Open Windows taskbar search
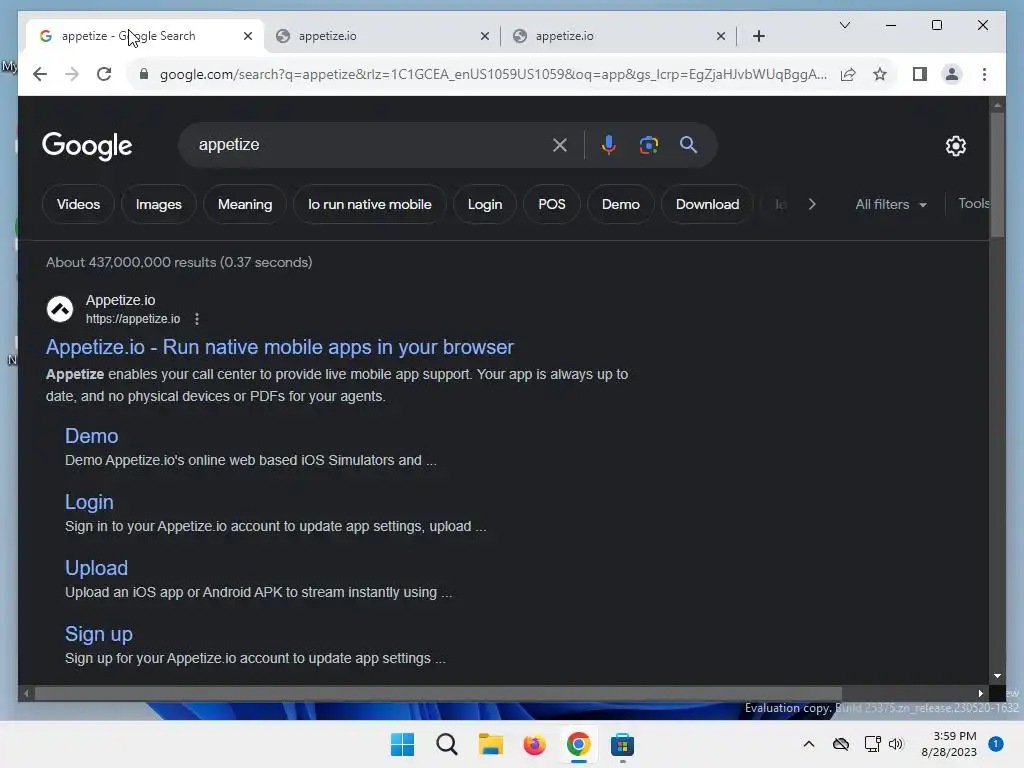This screenshot has width=1024, height=768. point(447,744)
